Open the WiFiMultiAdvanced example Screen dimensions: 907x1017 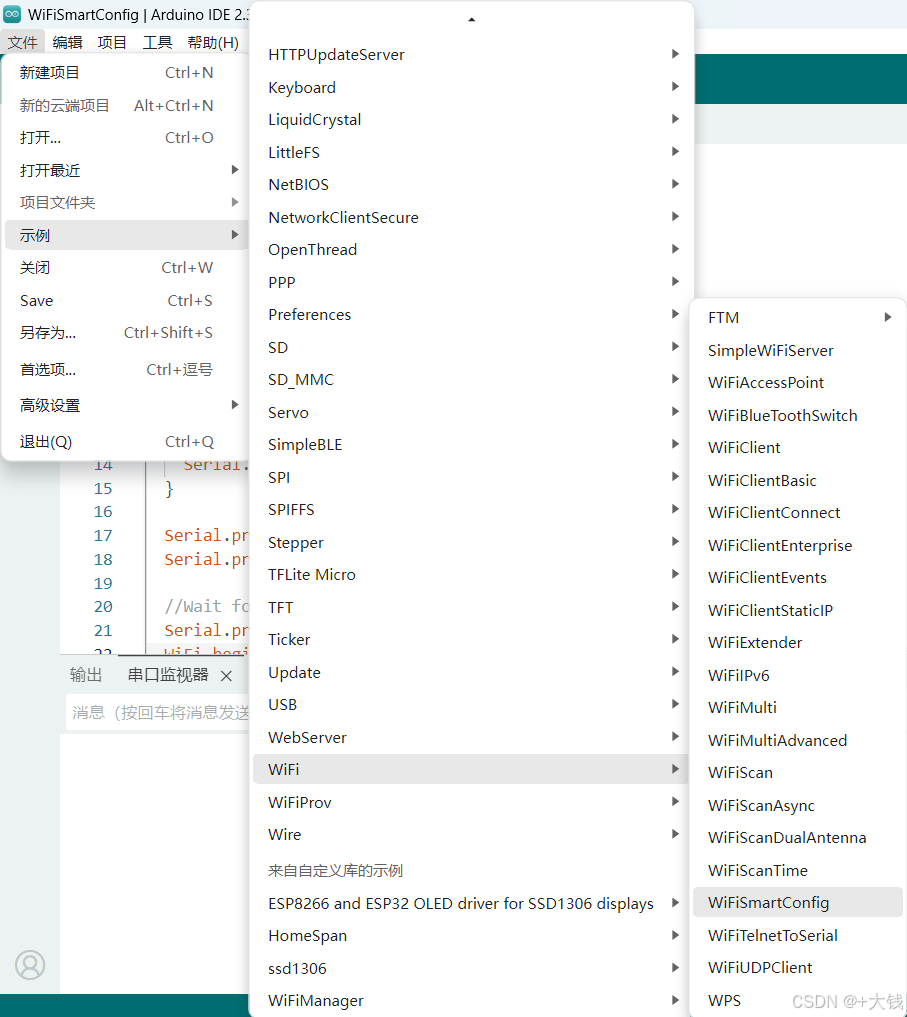tap(798, 740)
